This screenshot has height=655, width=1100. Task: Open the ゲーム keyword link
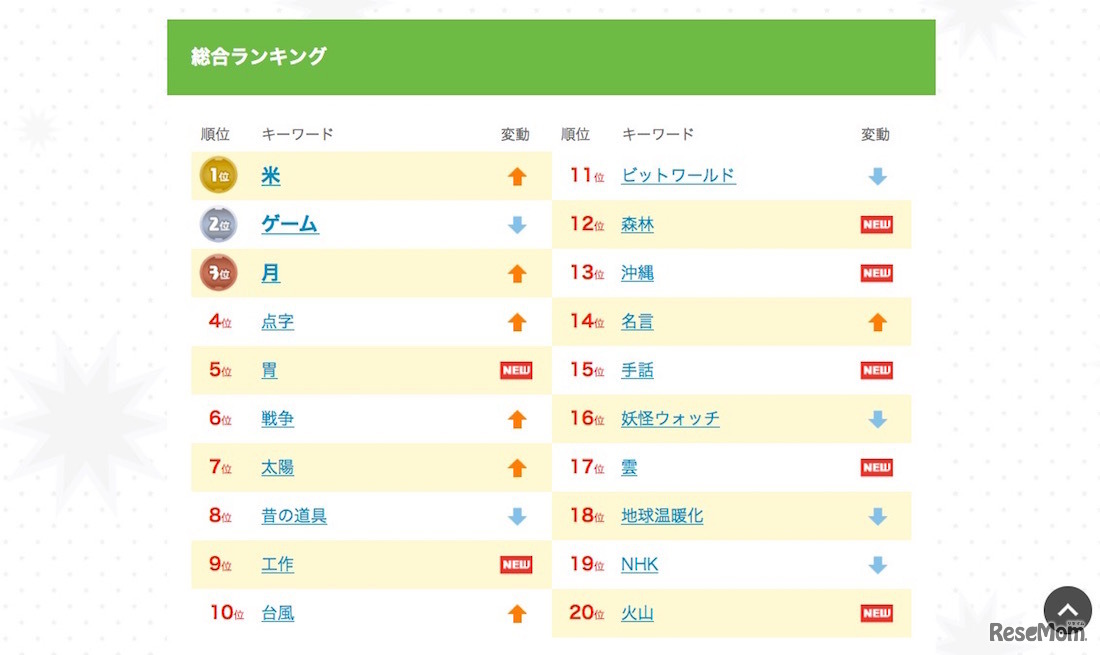[x=289, y=224]
